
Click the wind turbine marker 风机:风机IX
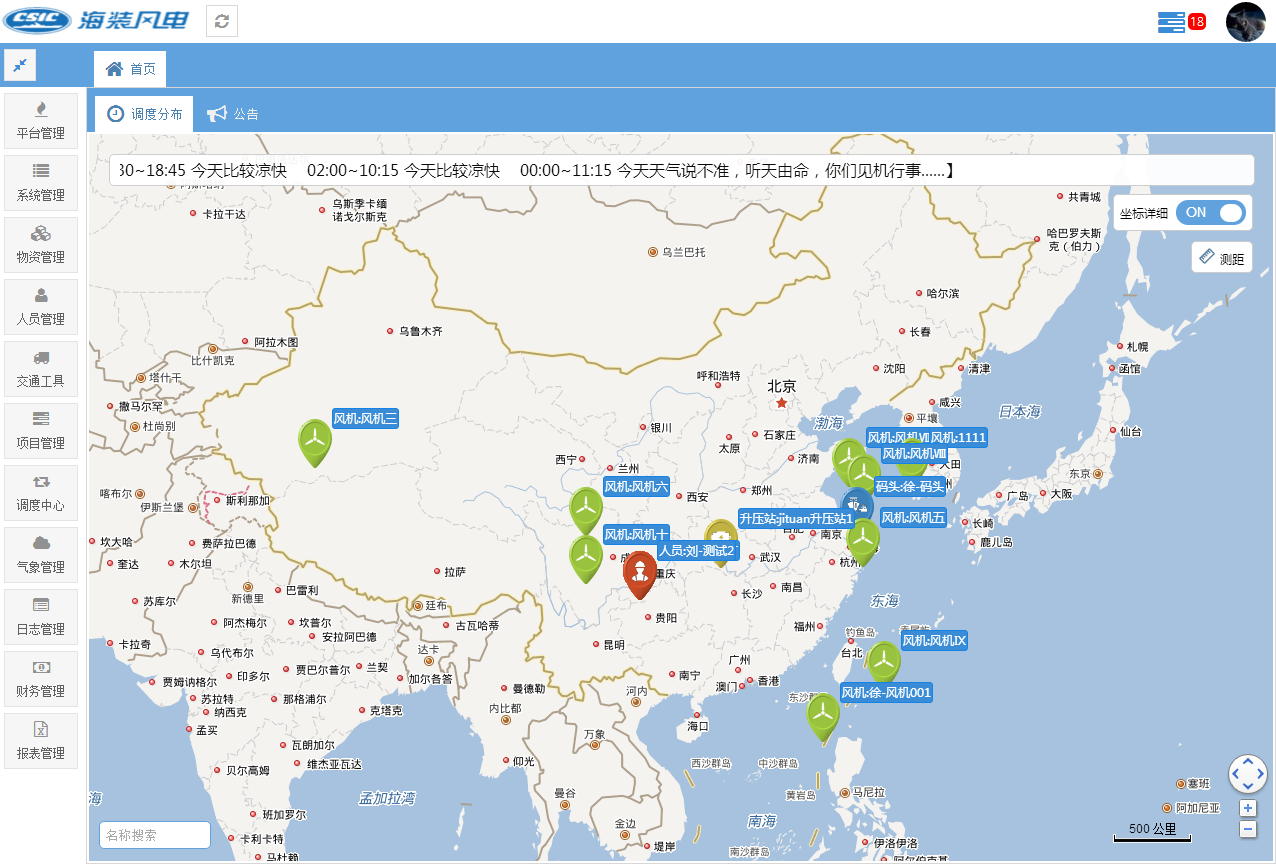pos(883,662)
